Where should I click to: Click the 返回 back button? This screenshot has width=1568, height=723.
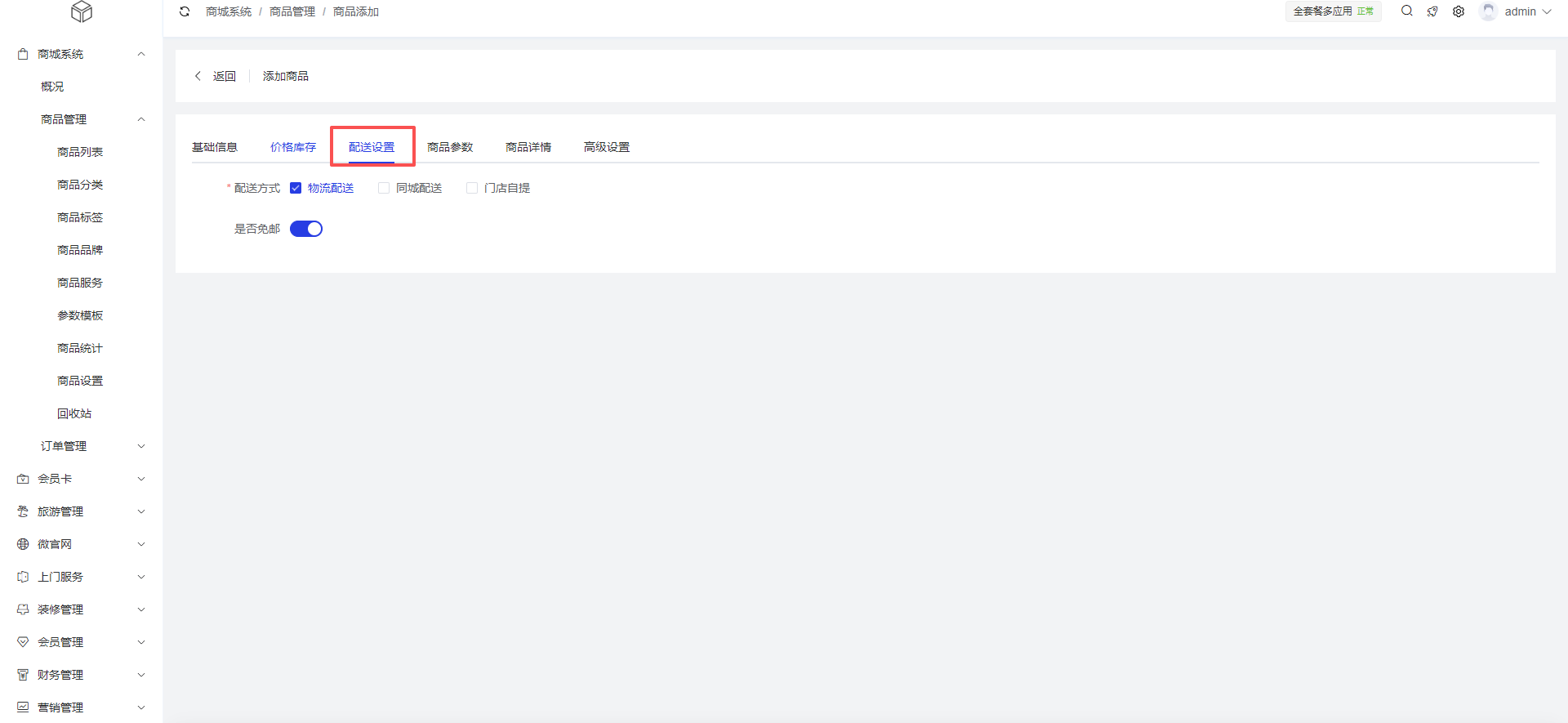216,76
